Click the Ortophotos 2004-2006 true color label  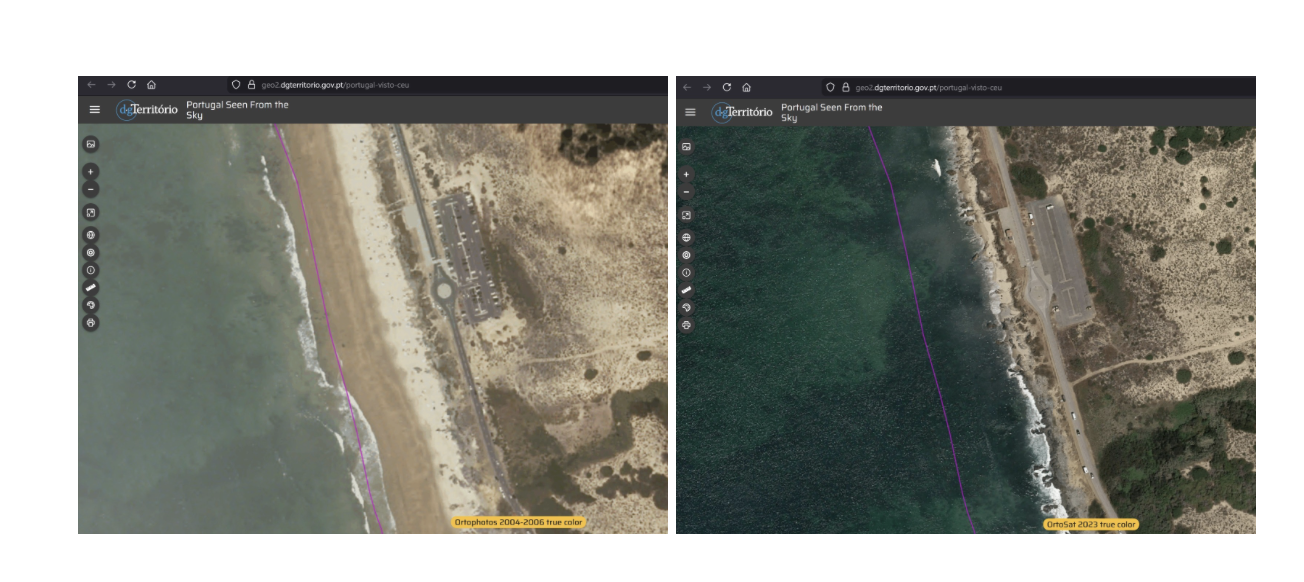click(x=518, y=522)
